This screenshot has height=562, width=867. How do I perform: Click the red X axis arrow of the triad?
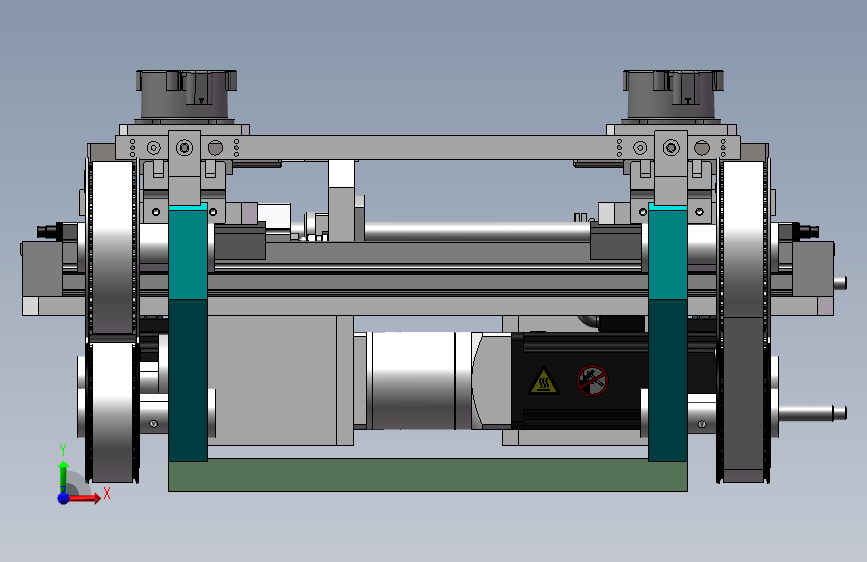83,498
